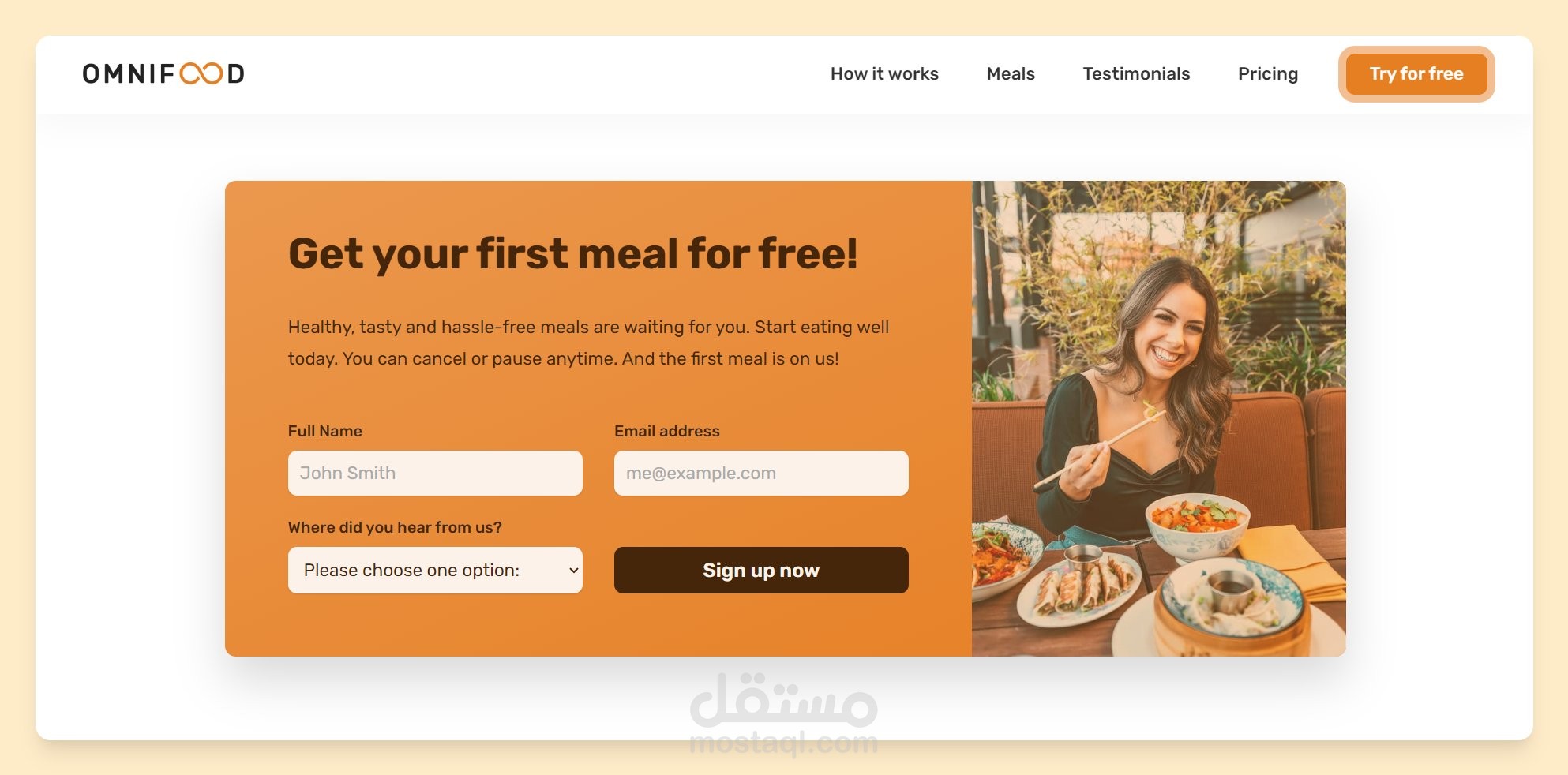The height and width of the screenshot is (775, 1568).
Task: Click the Full Name label
Action: click(x=324, y=431)
